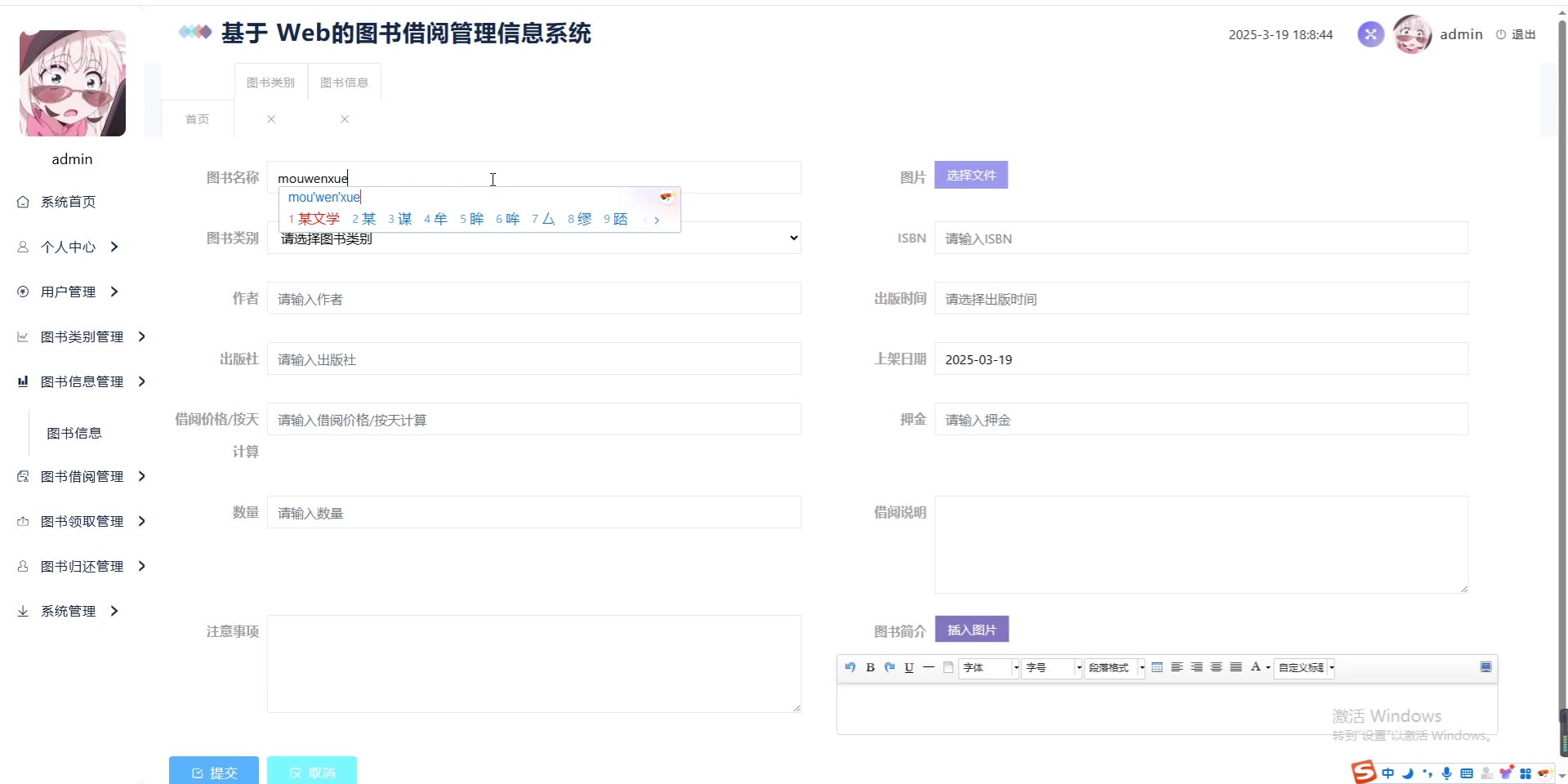Viewport: 1568px width, 784px height.
Task: Click the 图书借阅管理 icon in sidebar
Action: pos(23,476)
